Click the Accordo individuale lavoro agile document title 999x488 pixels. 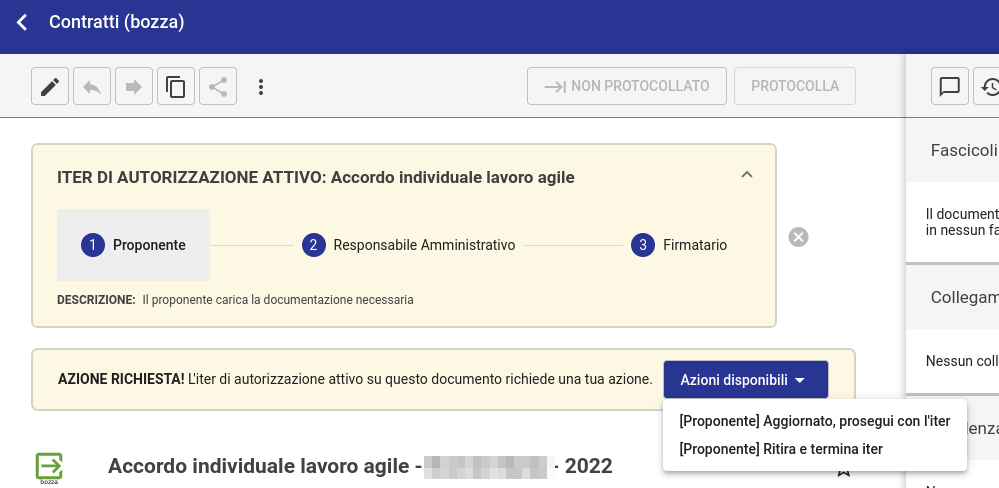(x=360, y=466)
